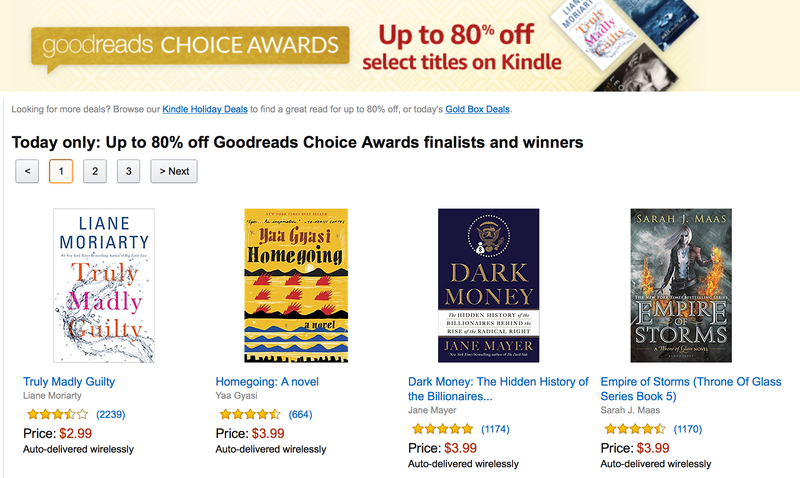Open the Kindle Holiday Deals link
Image resolution: width=800 pixels, height=478 pixels.
pos(205,109)
